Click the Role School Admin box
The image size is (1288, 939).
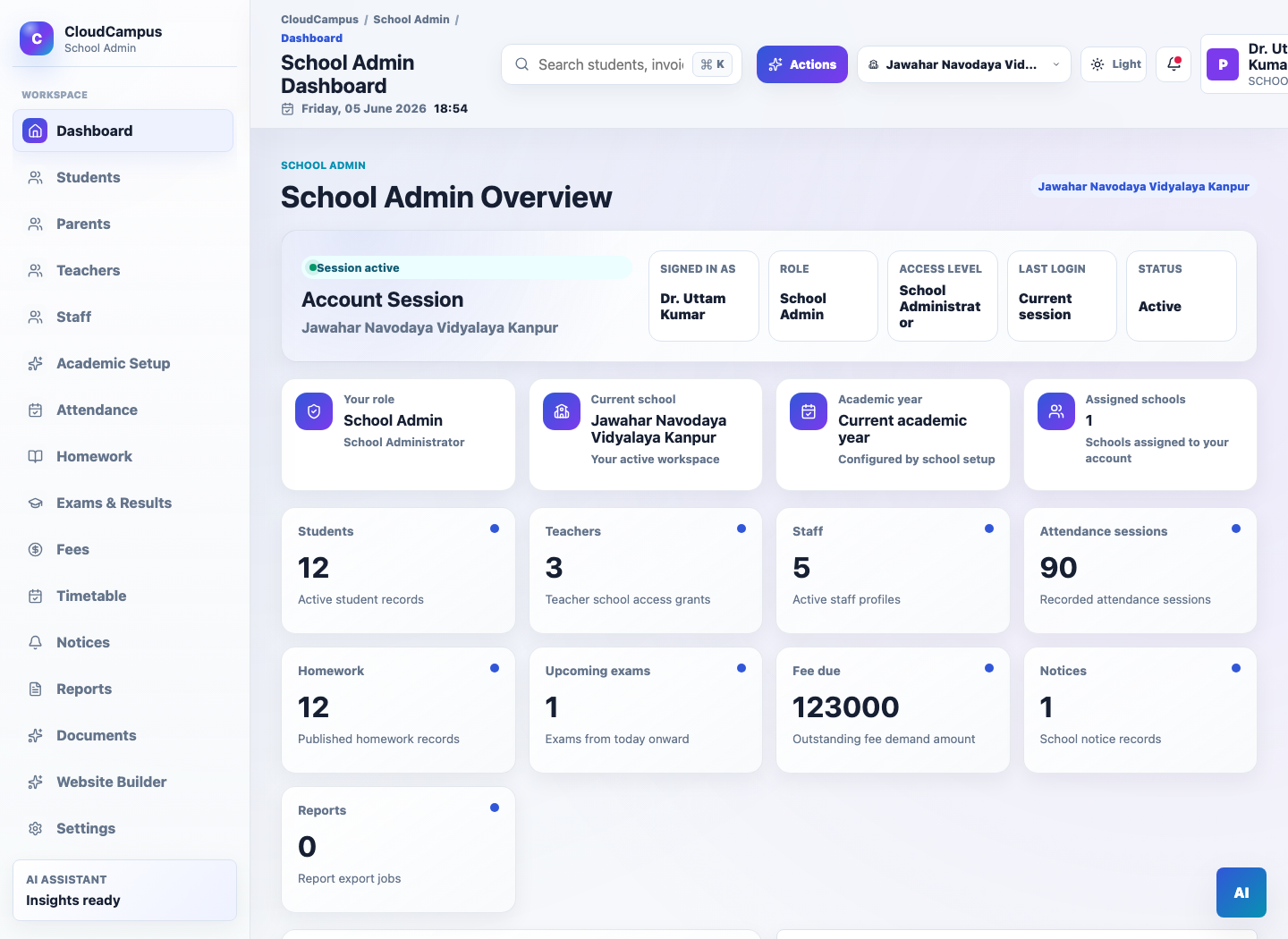[x=823, y=296]
